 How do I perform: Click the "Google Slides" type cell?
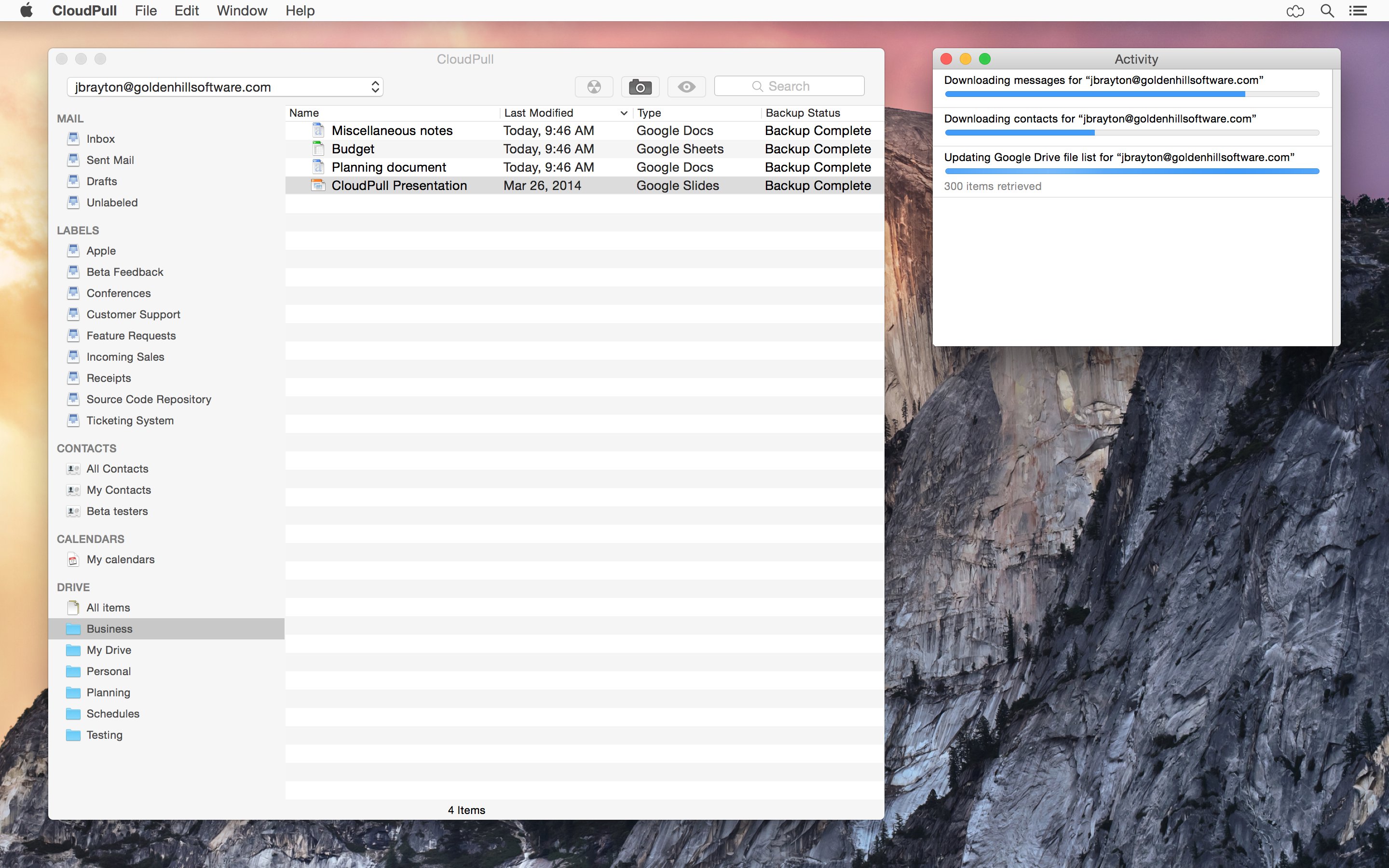[677, 186]
